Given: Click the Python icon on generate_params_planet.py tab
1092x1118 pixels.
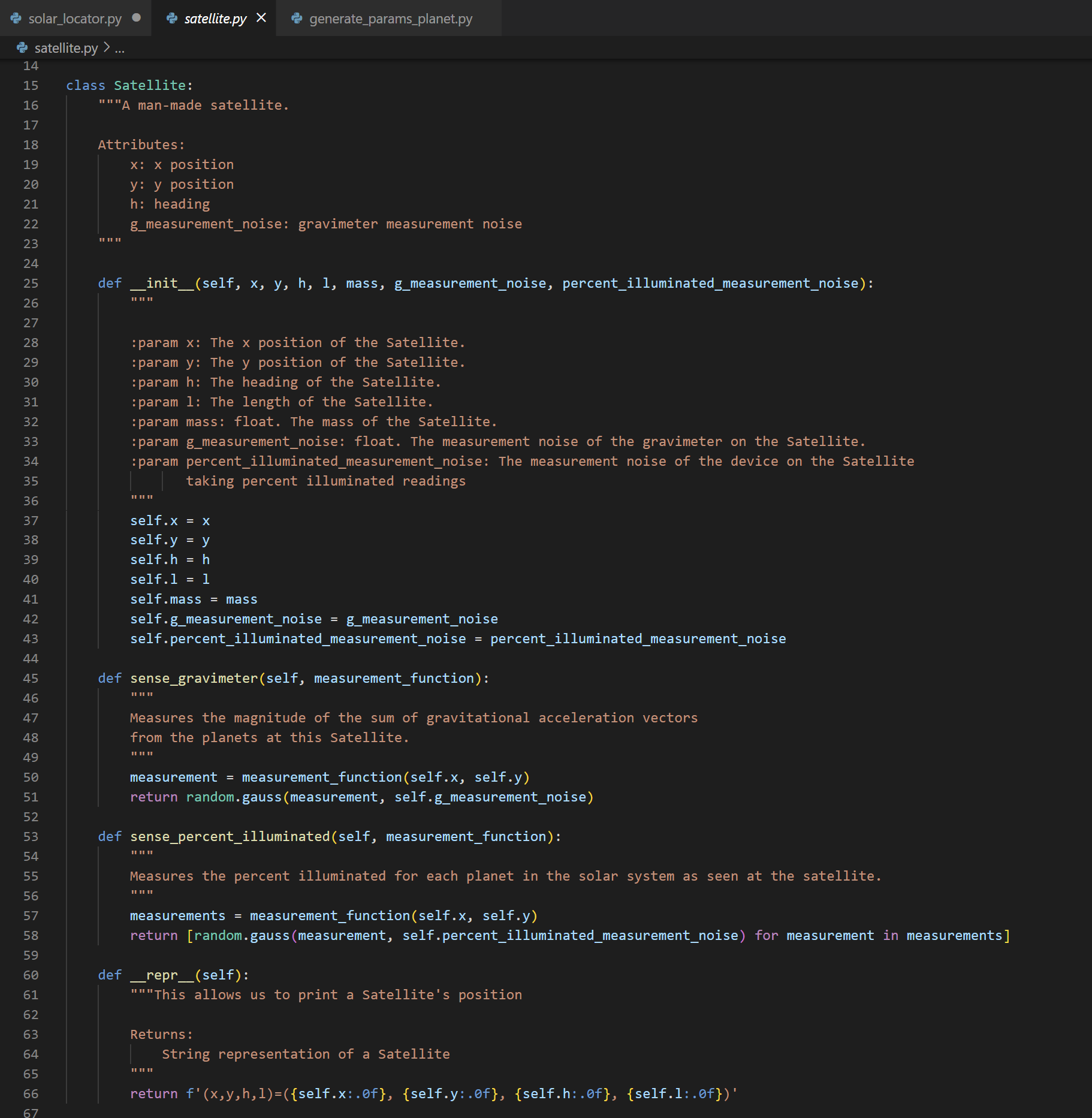Looking at the screenshot, I should click(296, 19).
